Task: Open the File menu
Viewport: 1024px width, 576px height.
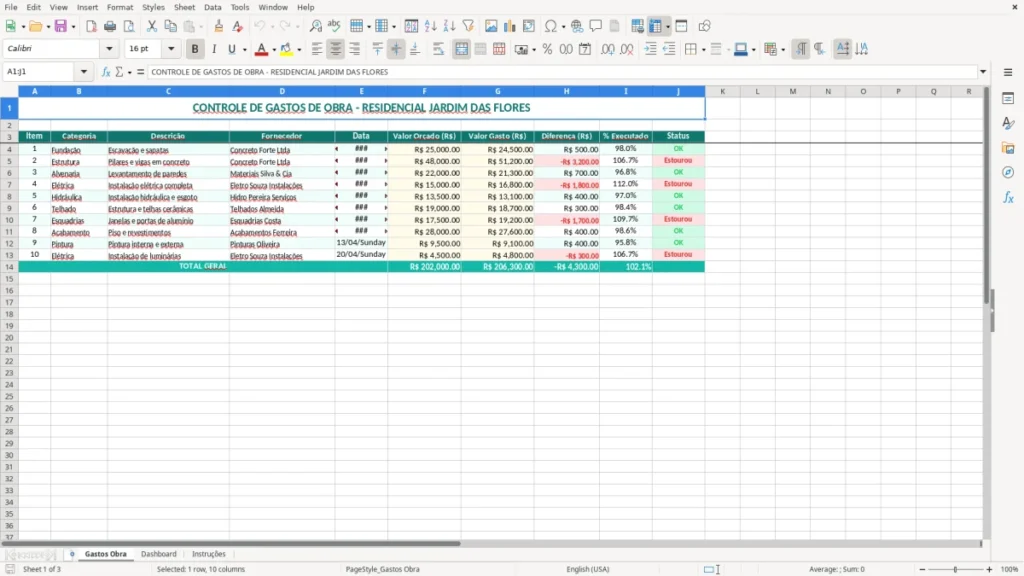Action: point(11,7)
